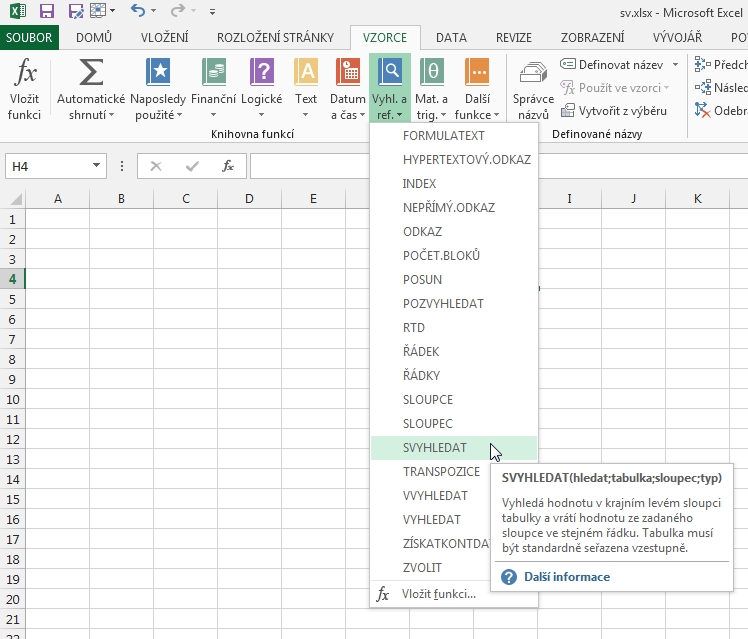748x639 pixels.
Task: Click inside the formula bar input
Action: (x=499, y=166)
